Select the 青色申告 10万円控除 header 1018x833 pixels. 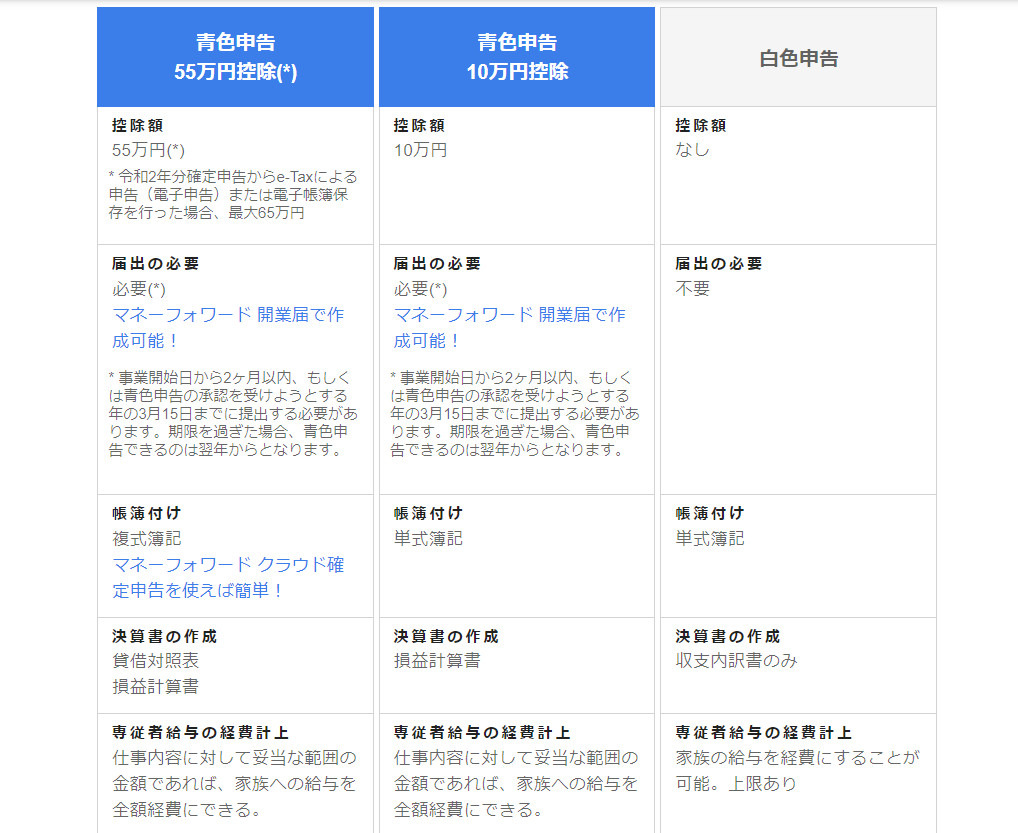coord(517,57)
